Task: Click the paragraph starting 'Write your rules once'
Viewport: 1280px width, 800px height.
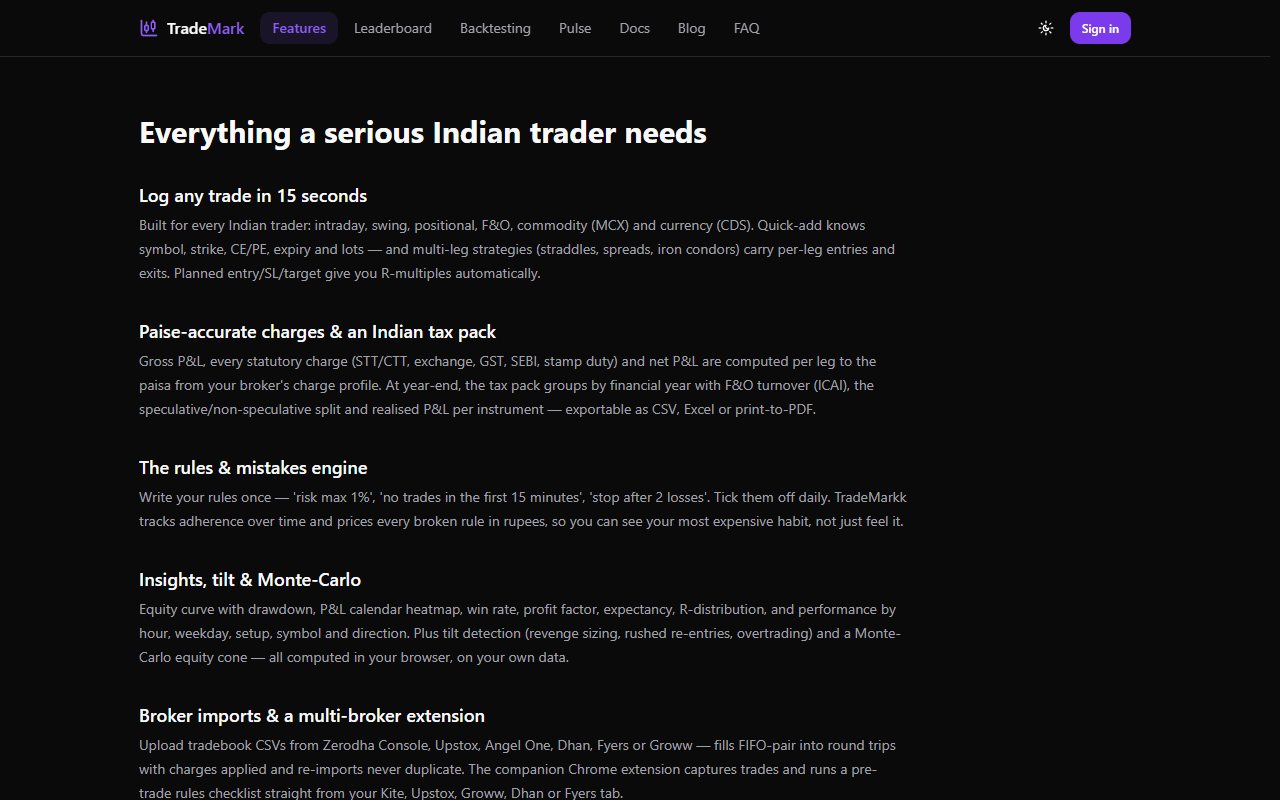Action: [x=523, y=509]
